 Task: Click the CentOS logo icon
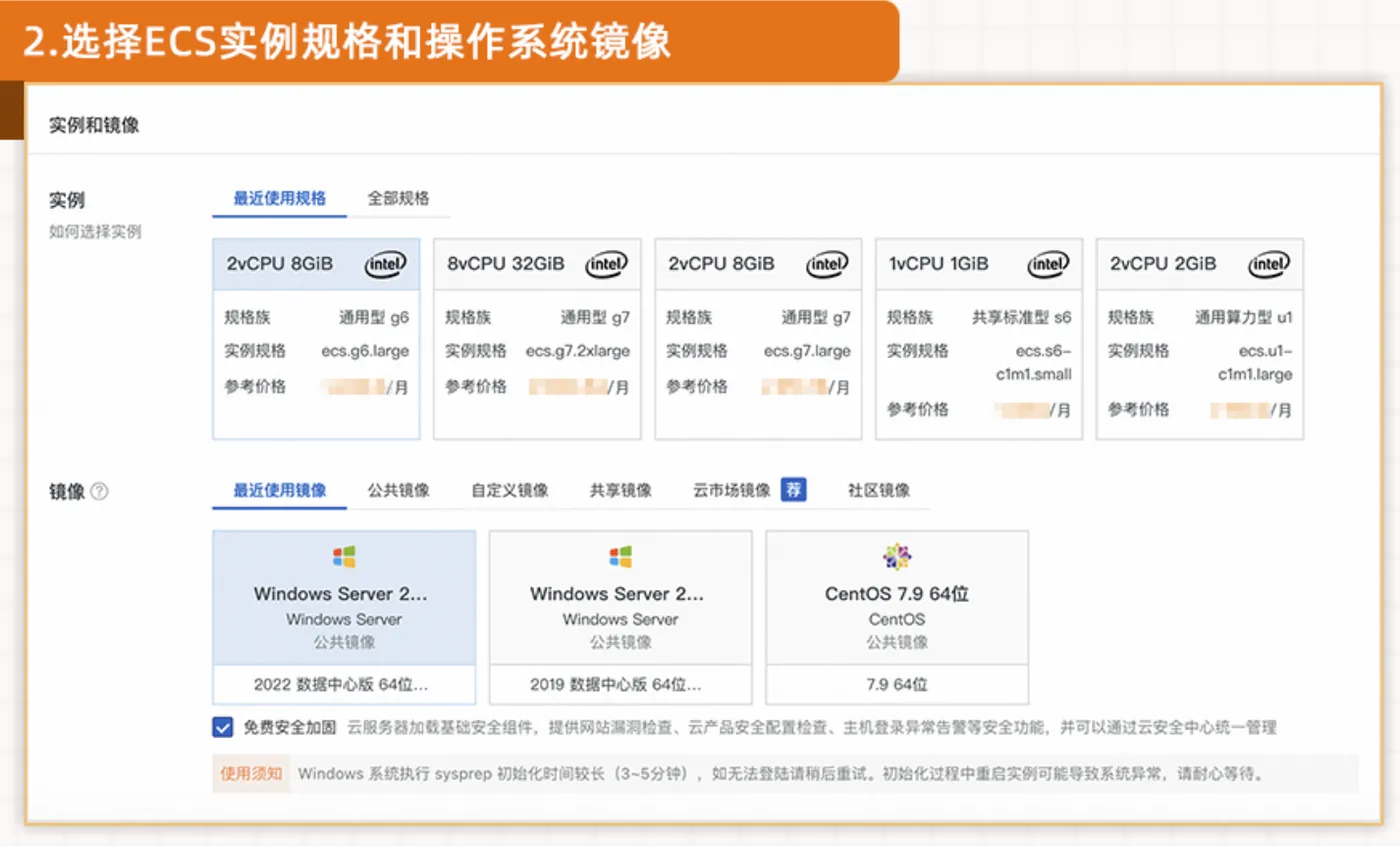[x=897, y=557]
